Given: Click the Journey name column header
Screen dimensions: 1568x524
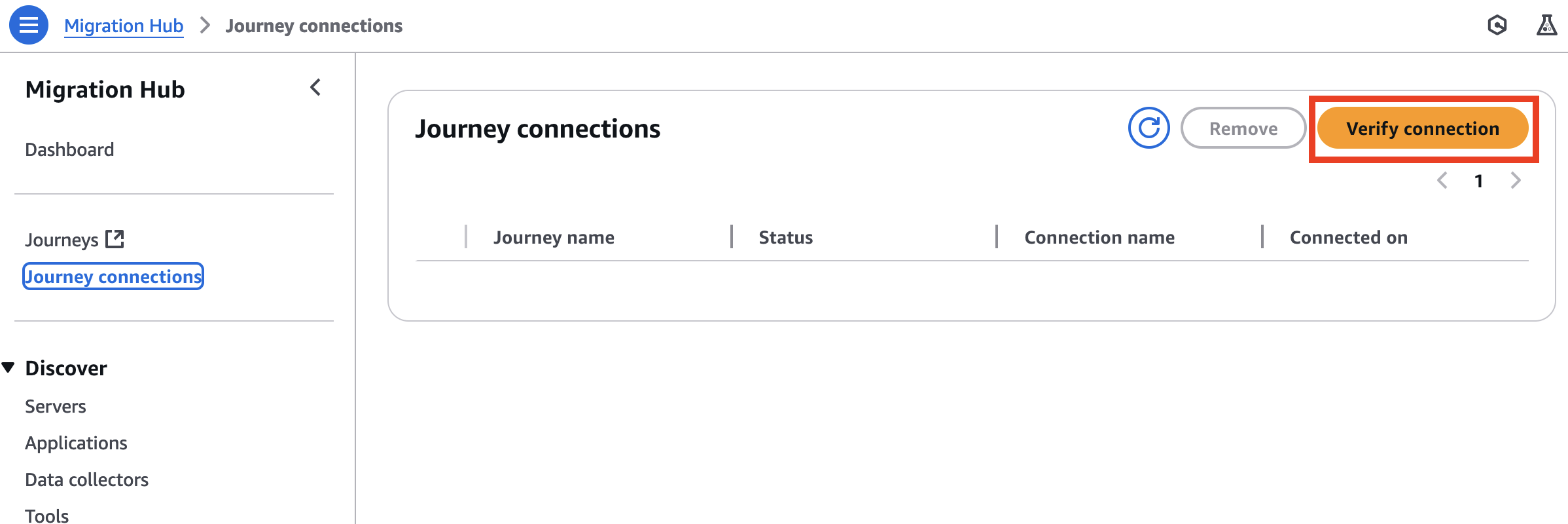Looking at the screenshot, I should coord(554,237).
